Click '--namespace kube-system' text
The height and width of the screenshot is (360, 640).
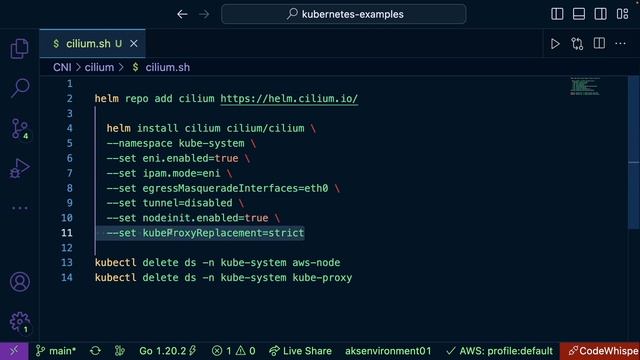tap(176, 144)
